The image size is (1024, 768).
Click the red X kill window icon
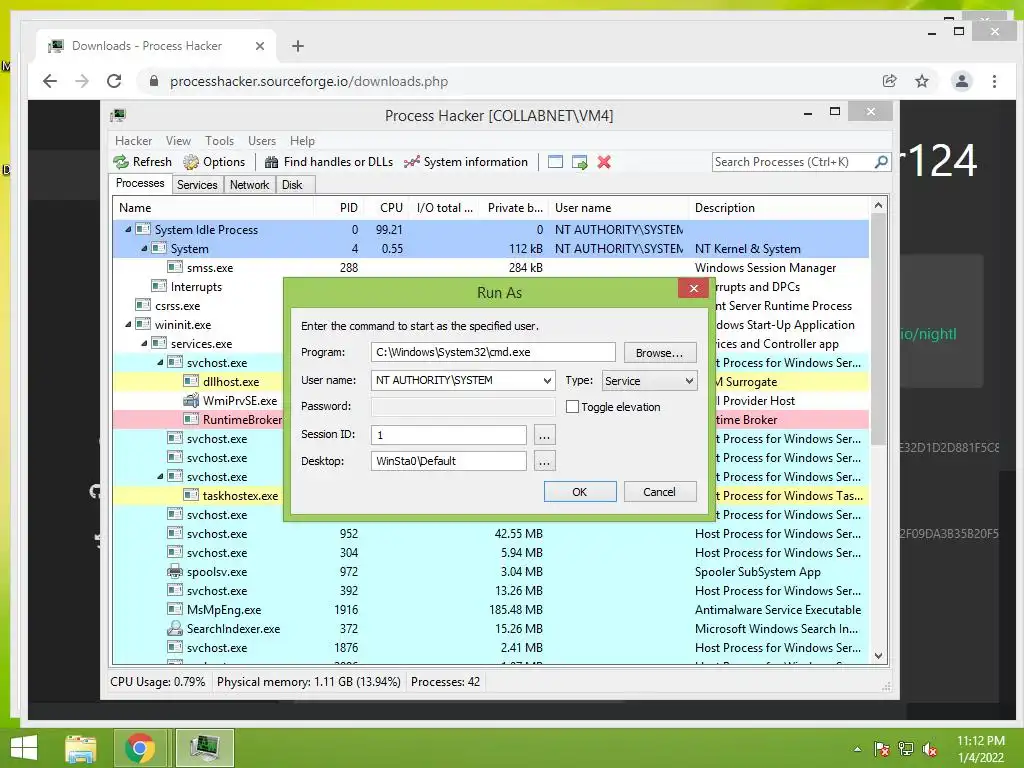pyautogui.click(x=604, y=162)
